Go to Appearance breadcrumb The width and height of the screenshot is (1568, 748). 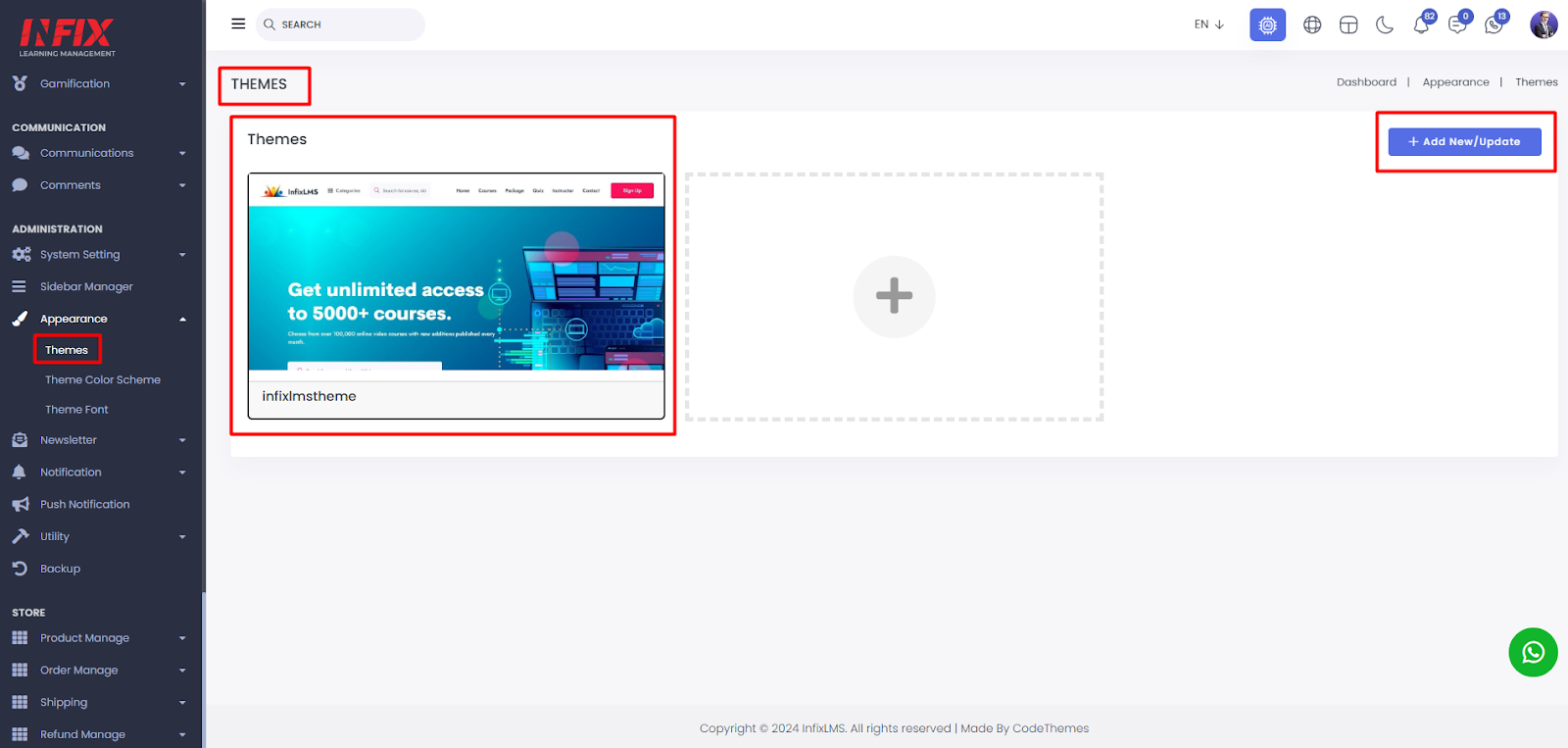1455,82
